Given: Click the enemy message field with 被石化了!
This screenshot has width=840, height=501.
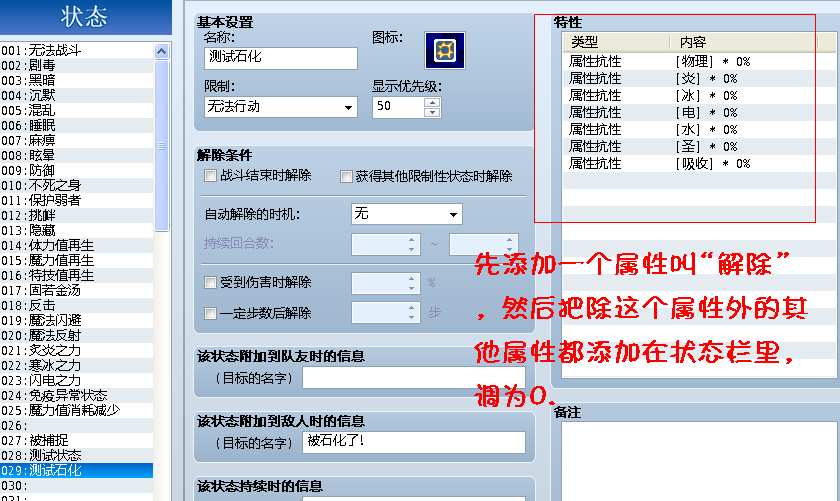Looking at the screenshot, I should tap(414, 443).
